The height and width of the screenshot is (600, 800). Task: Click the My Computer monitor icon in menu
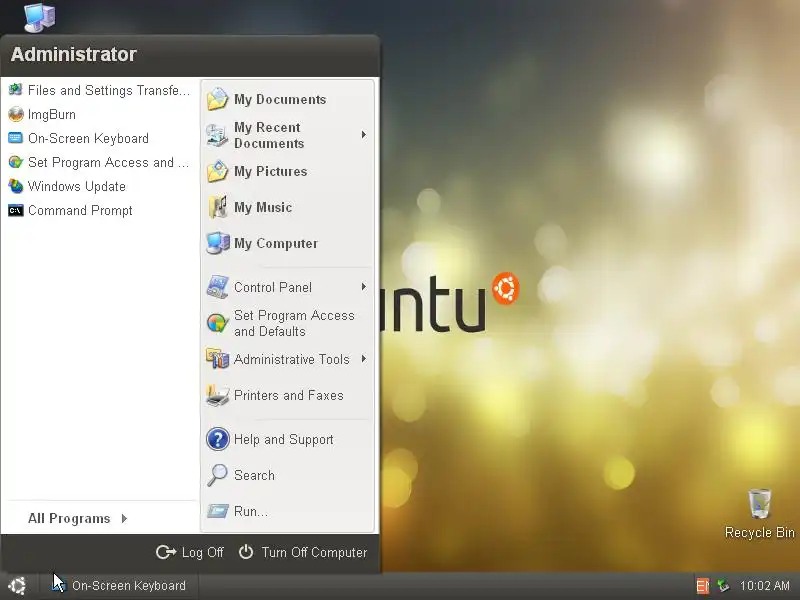218,243
